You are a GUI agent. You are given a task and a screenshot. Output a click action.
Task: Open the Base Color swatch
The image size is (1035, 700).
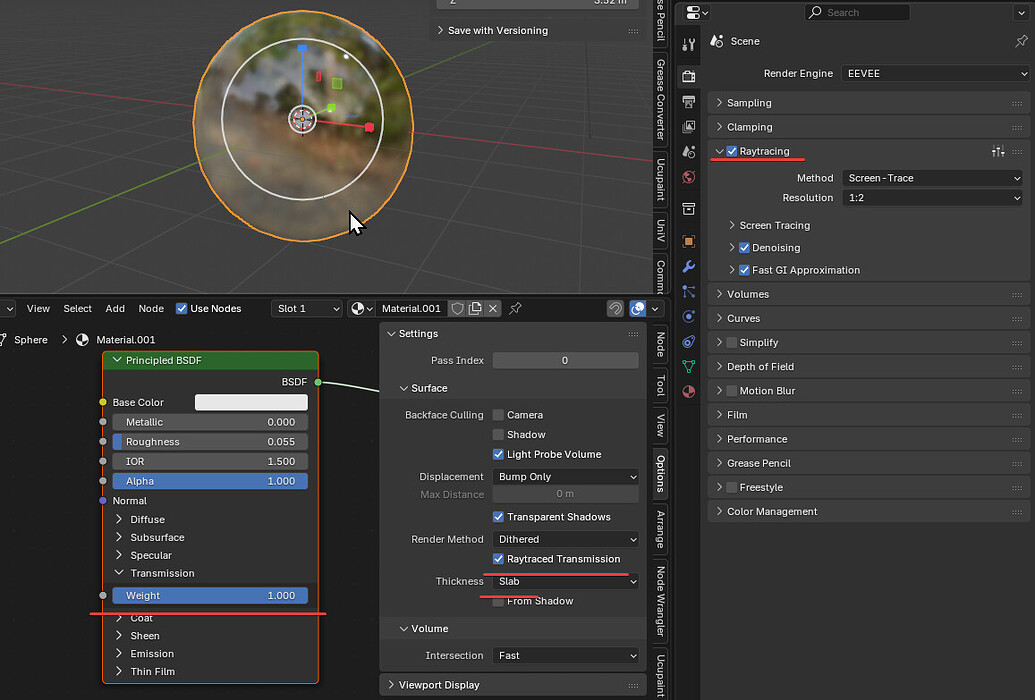point(251,402)
